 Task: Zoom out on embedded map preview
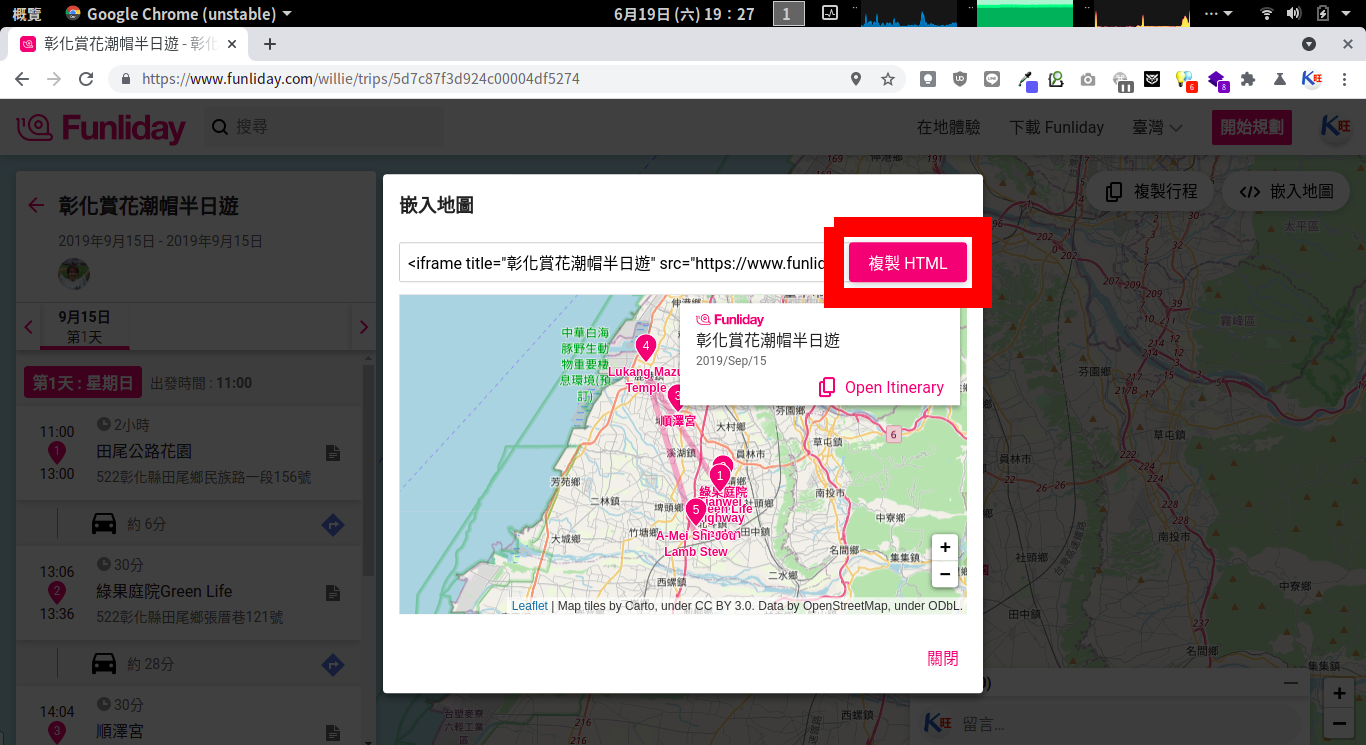click(x=944, y=574)
